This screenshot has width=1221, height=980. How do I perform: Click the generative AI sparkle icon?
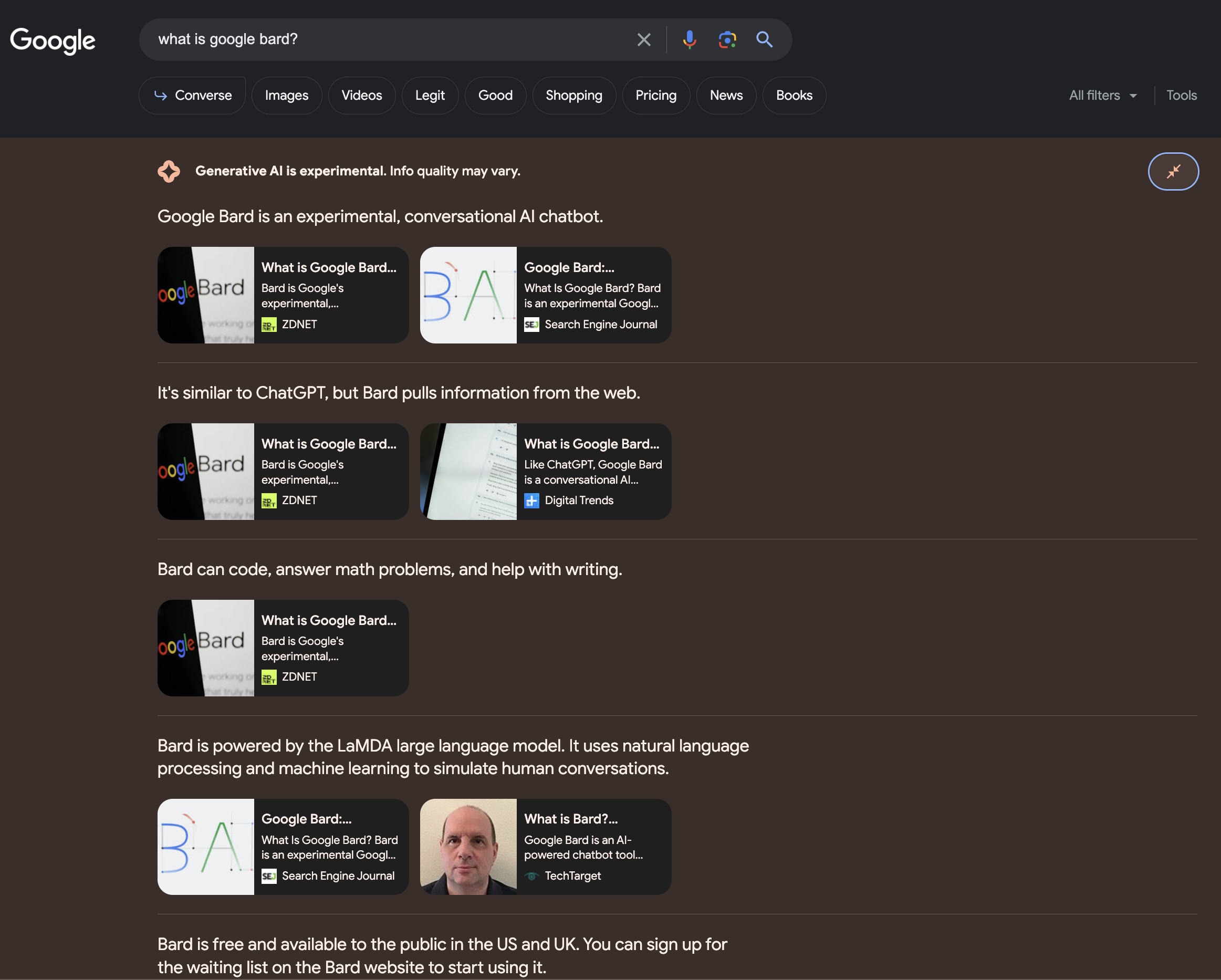pyautogui.click(x=169, y=171)
